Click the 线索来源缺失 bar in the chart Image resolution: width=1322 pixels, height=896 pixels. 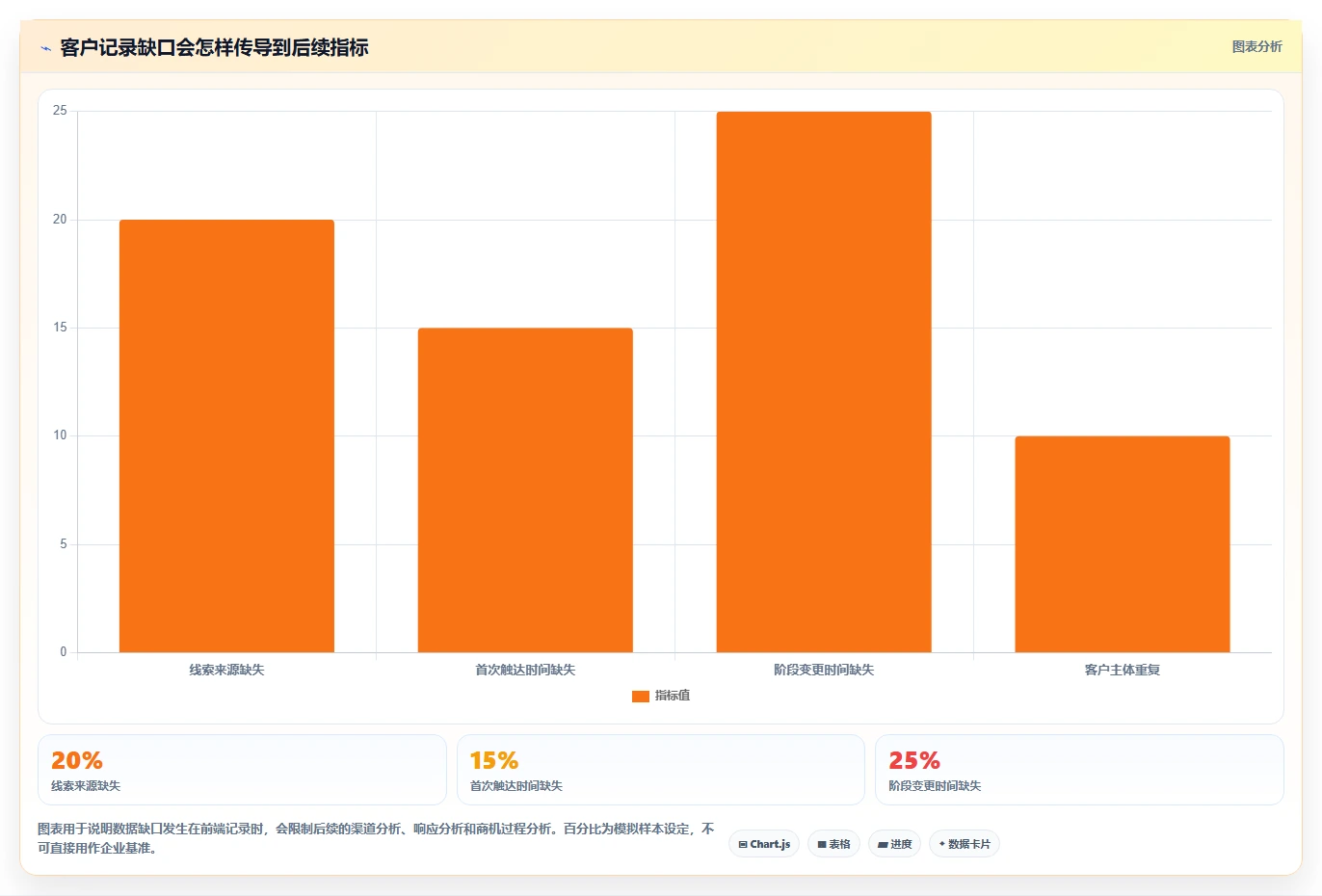tap(226, 436)
